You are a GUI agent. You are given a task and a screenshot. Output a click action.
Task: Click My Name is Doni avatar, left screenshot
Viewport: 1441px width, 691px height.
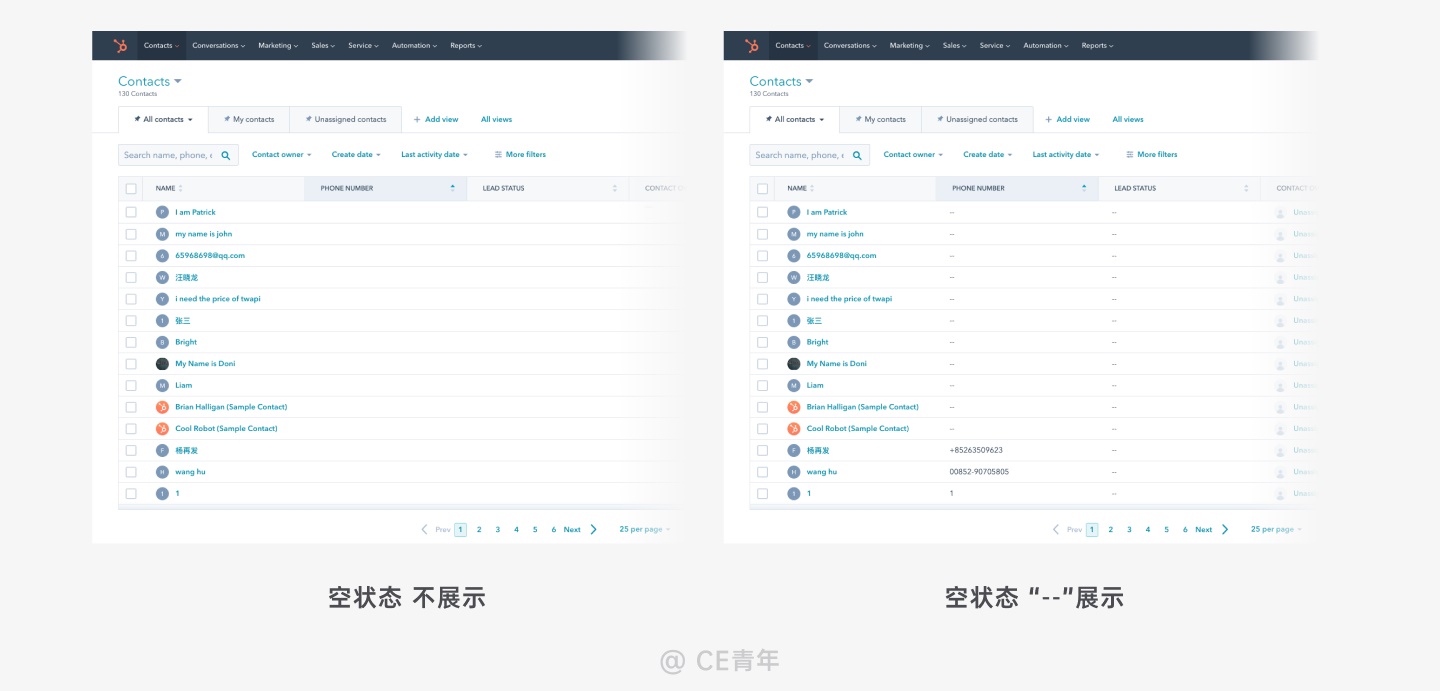click(x=162, y=364)
